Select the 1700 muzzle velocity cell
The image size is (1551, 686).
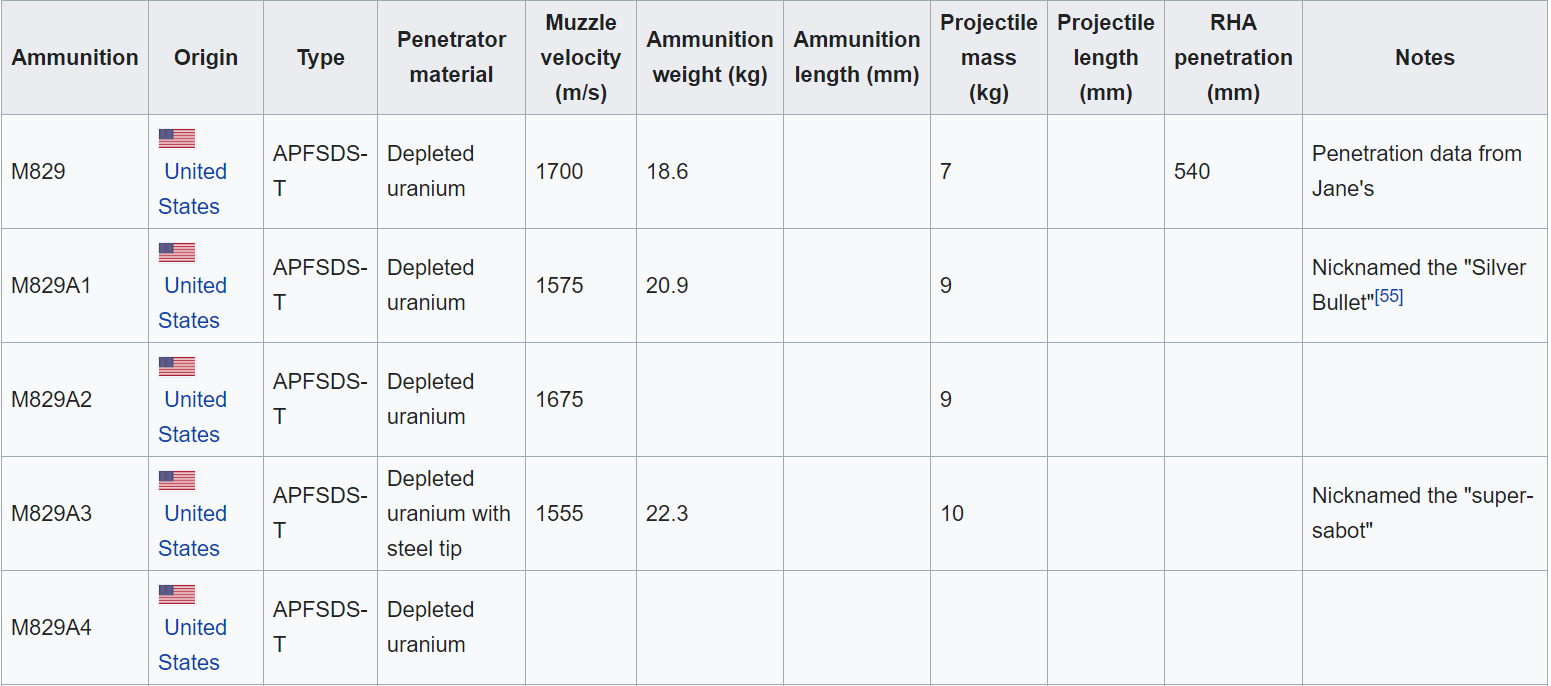pyautogui.click(x=581, y=172)
